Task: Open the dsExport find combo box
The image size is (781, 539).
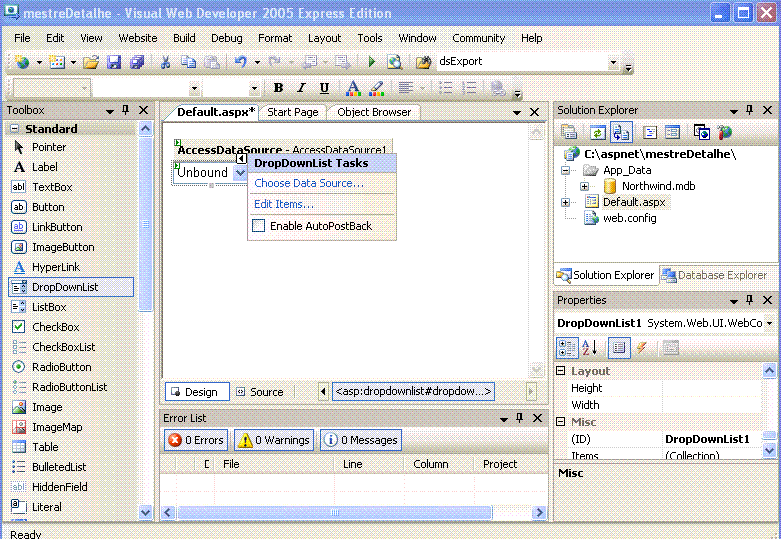Action: tap(614, 62)
